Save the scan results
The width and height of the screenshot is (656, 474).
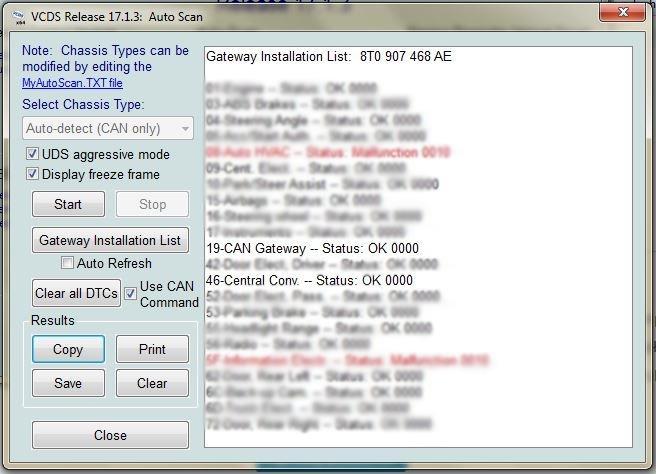pos(68,383)
